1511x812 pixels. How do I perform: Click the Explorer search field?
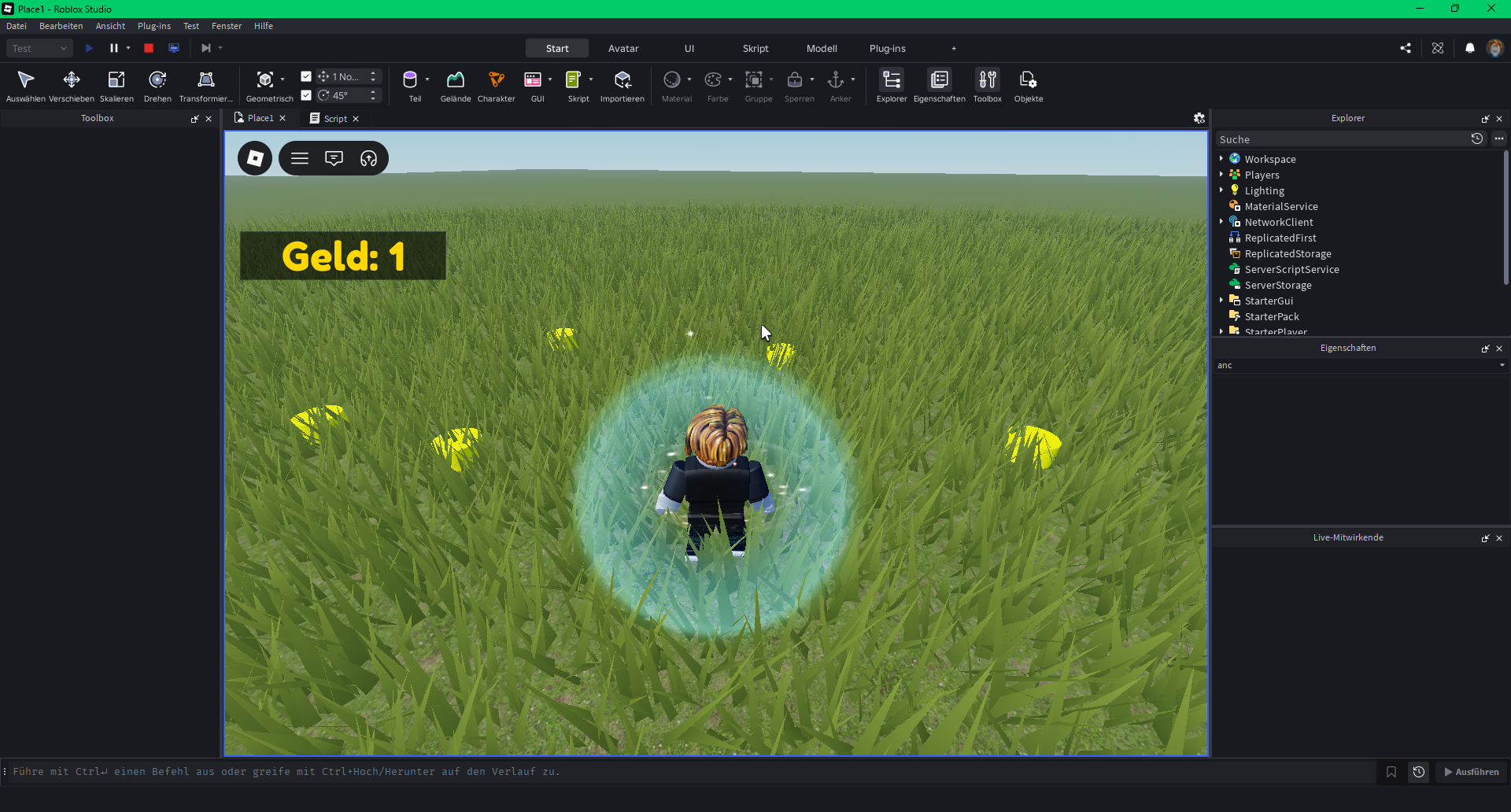point(1341,139)
